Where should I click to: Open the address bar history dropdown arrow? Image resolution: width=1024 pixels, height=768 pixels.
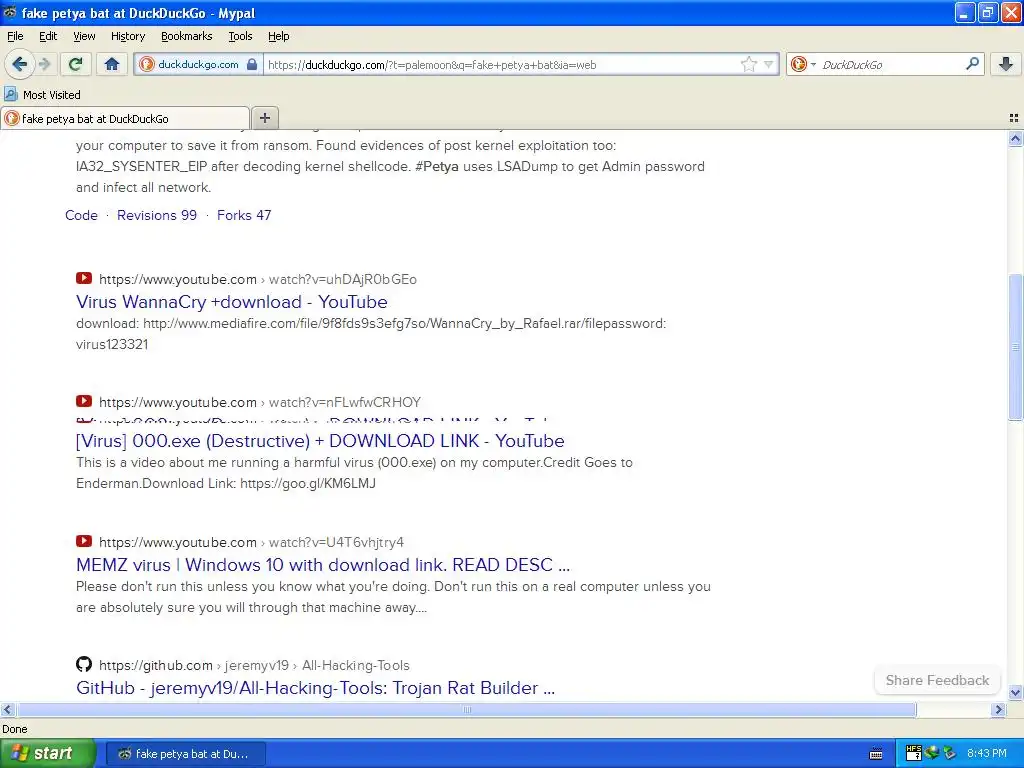click(x=769, y=64)
